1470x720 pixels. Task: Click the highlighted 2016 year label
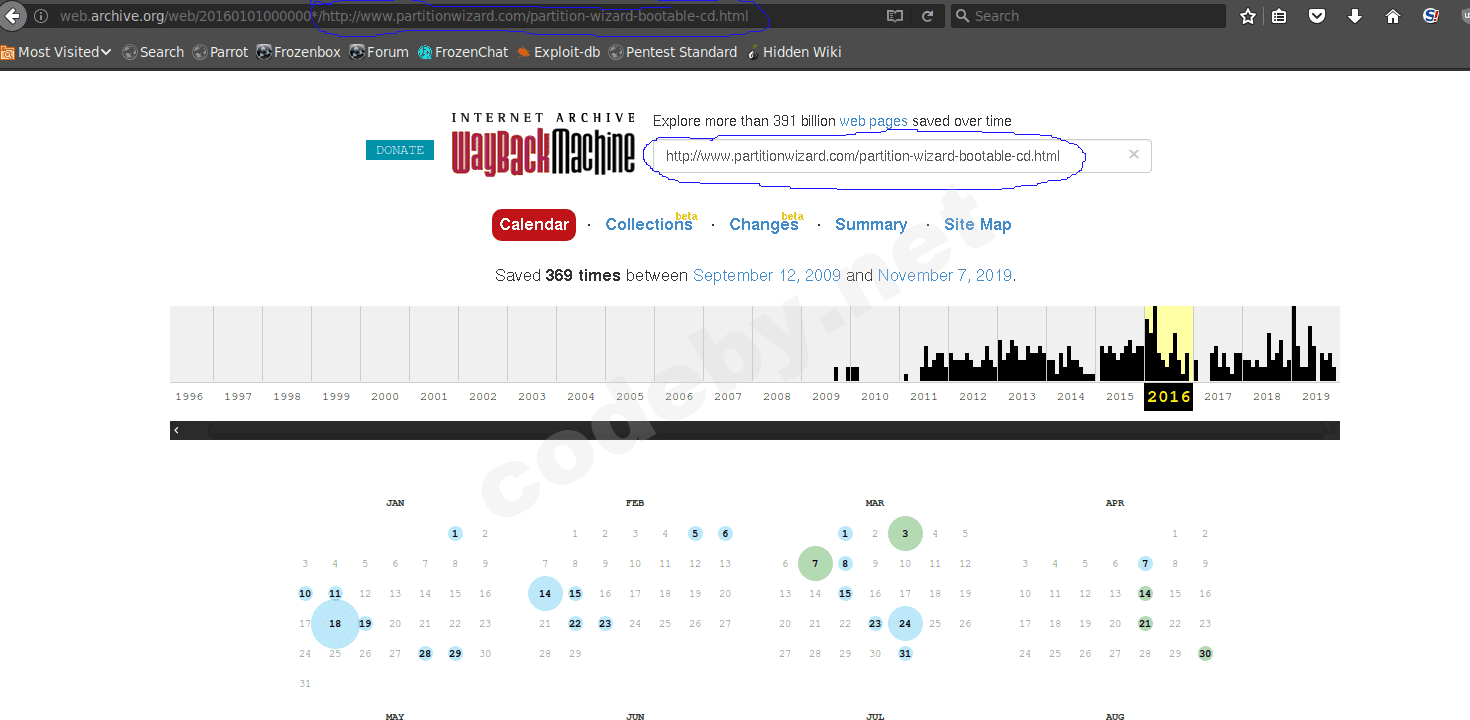click(1169, 397)
